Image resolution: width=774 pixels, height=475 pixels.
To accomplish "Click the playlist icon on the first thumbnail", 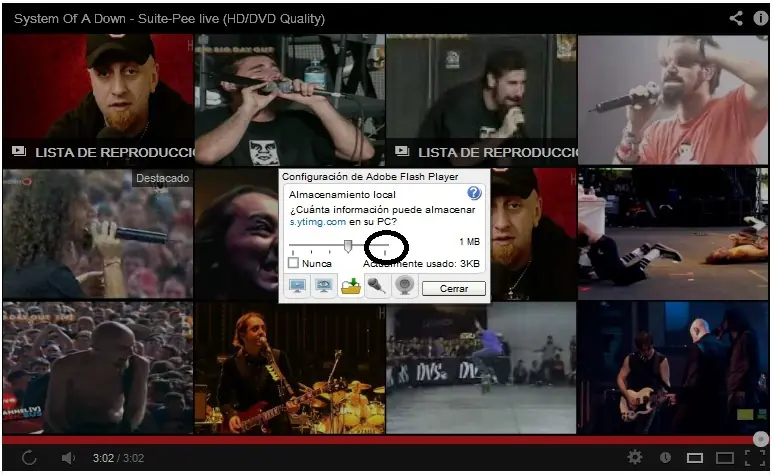I will pos(19,151).
